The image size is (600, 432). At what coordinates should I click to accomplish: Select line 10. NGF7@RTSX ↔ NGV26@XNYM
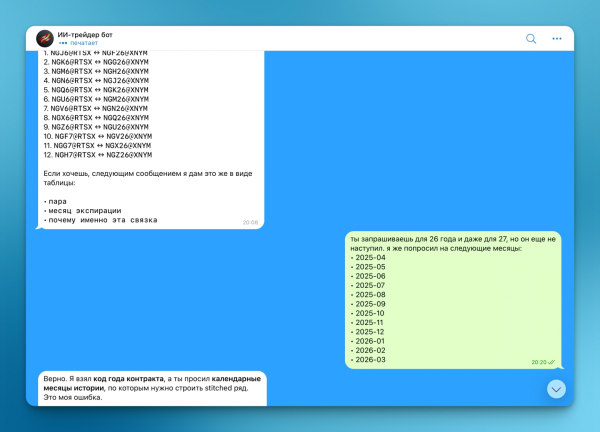point(98,136)
